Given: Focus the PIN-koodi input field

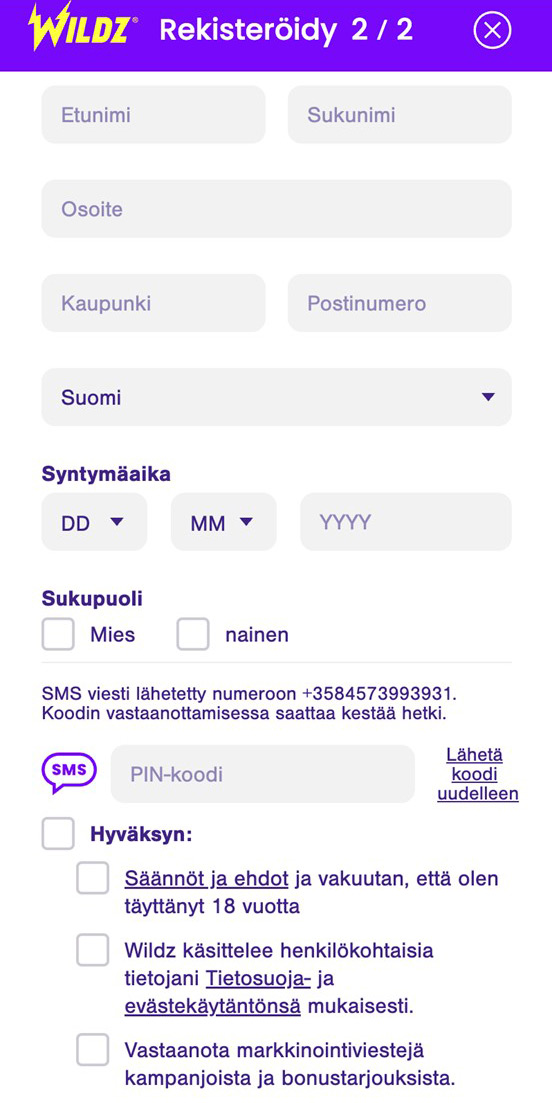Looking at the screenshot, I should point(263,774).
